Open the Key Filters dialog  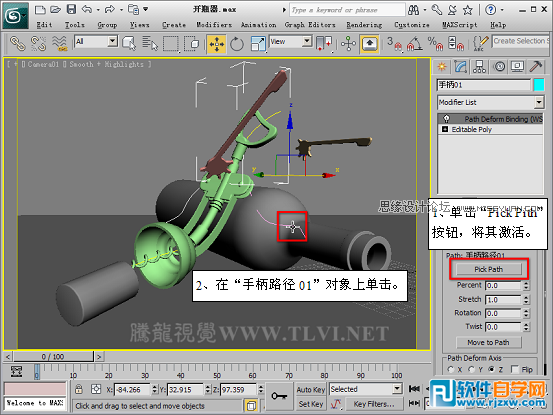click(374, 404)
